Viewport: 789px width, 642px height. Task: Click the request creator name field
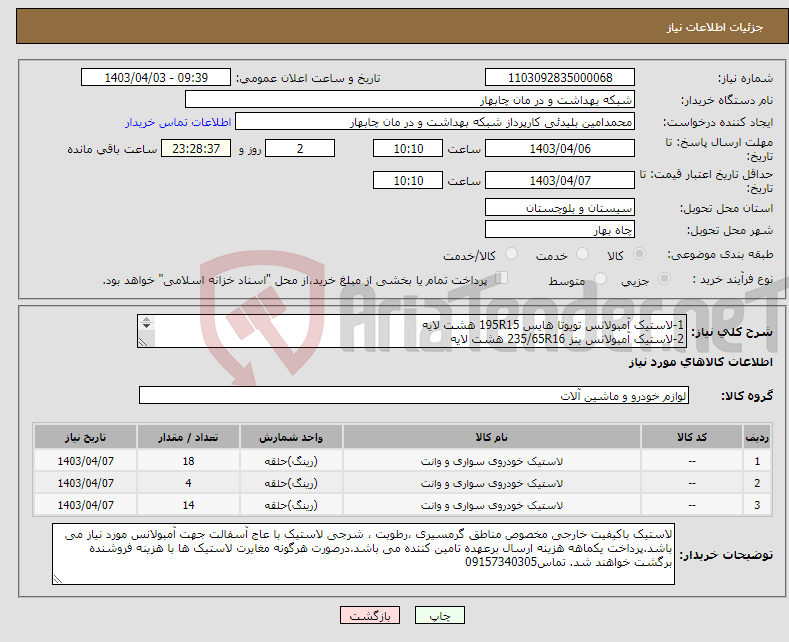[435, 122]
